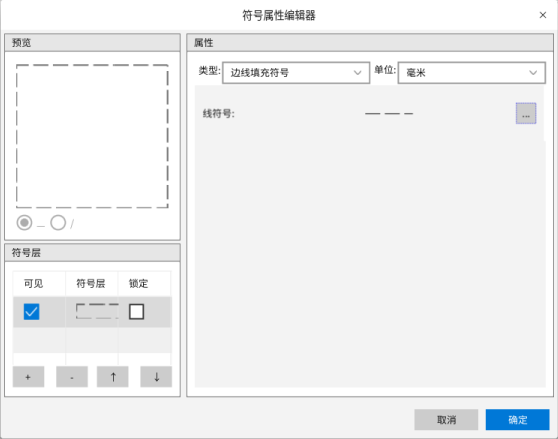This screenshot has width=558, height=439.
Task: Confirm with the 确定 button
Action: click(x=517, y=420)
